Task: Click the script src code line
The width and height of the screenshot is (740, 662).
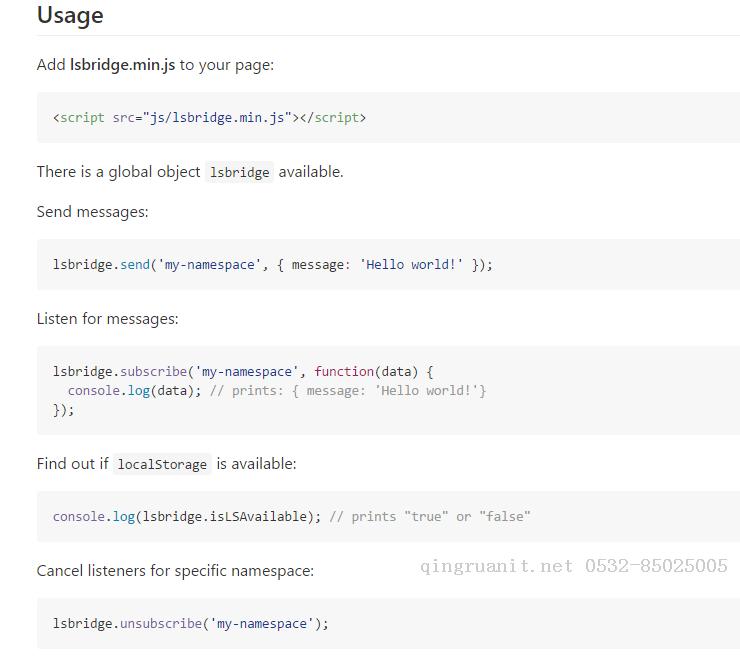Action: click(209, 117)
